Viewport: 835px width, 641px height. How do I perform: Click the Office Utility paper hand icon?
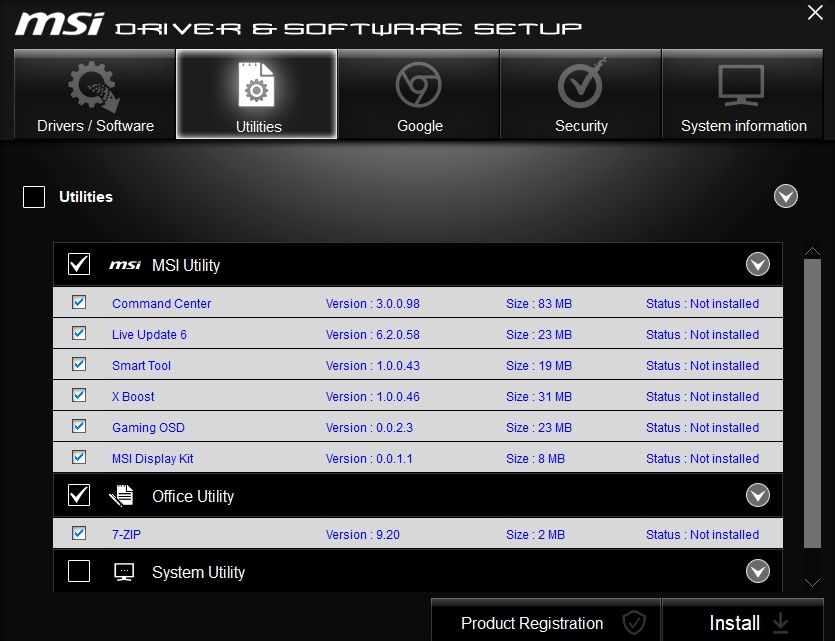[x=122, y=496]
